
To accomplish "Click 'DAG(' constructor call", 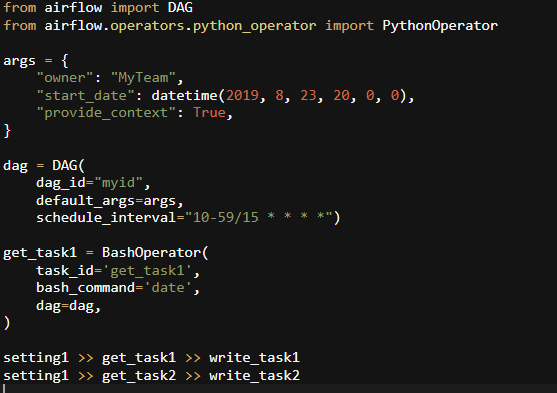I will coord(68,165).
